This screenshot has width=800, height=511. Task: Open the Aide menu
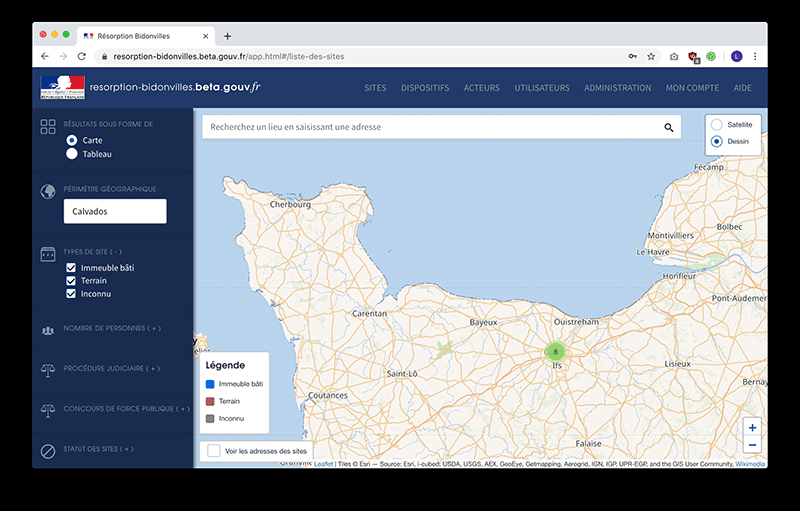[742, 88]
